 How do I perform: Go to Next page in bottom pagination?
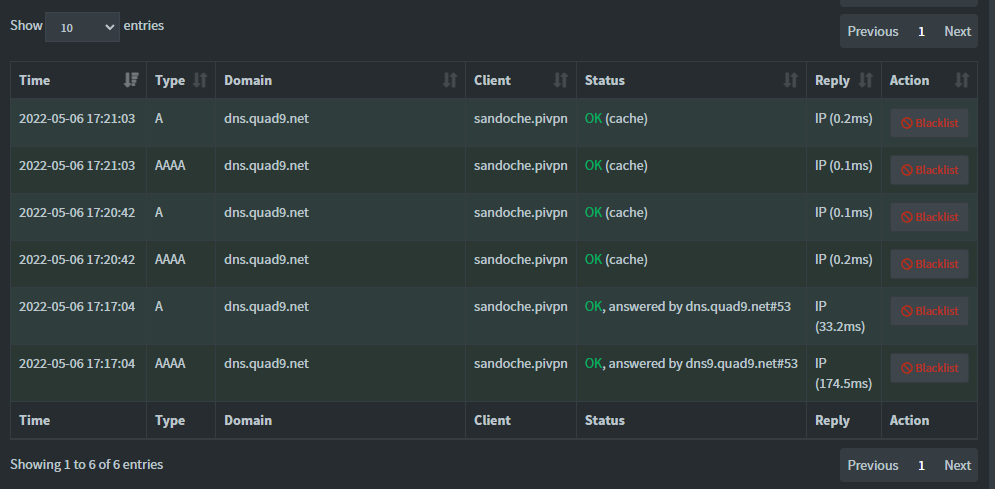pyautogui.click(x=957, y=465)
